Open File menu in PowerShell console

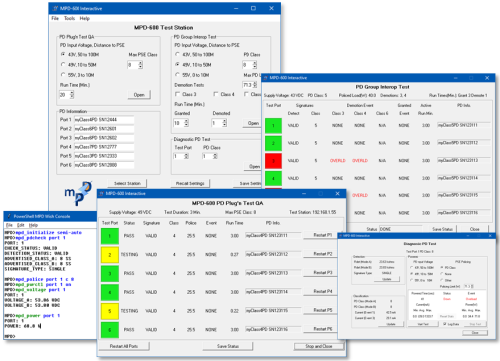pyautogui.click(x=9, y=225)
